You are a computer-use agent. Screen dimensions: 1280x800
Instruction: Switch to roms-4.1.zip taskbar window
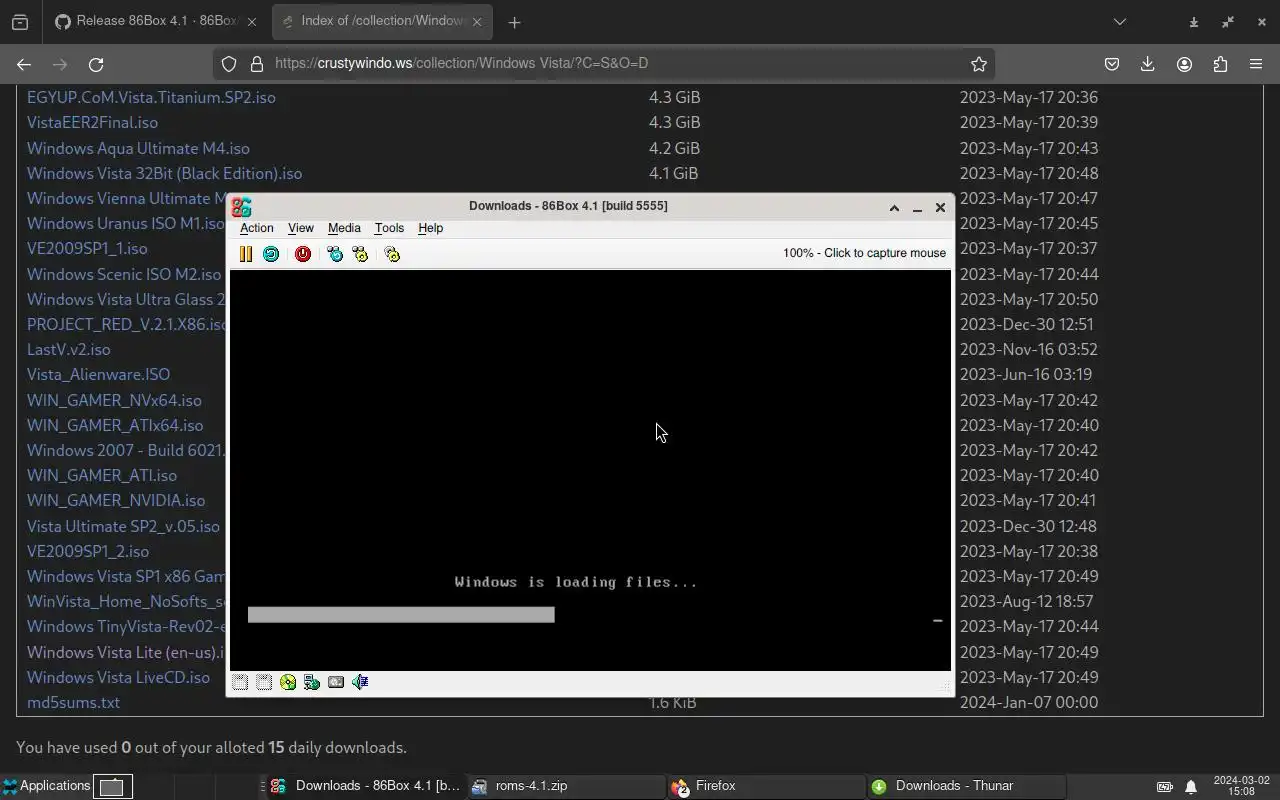coord(566,786)
